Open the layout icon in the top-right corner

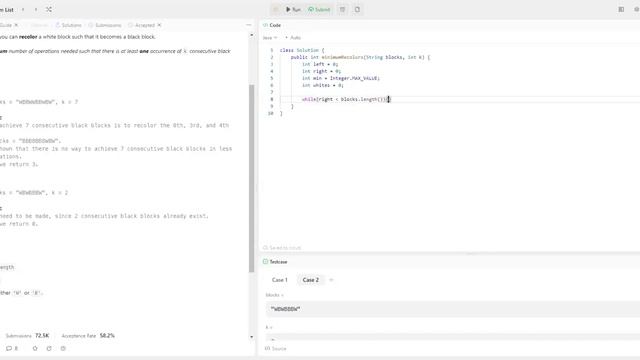621,9
